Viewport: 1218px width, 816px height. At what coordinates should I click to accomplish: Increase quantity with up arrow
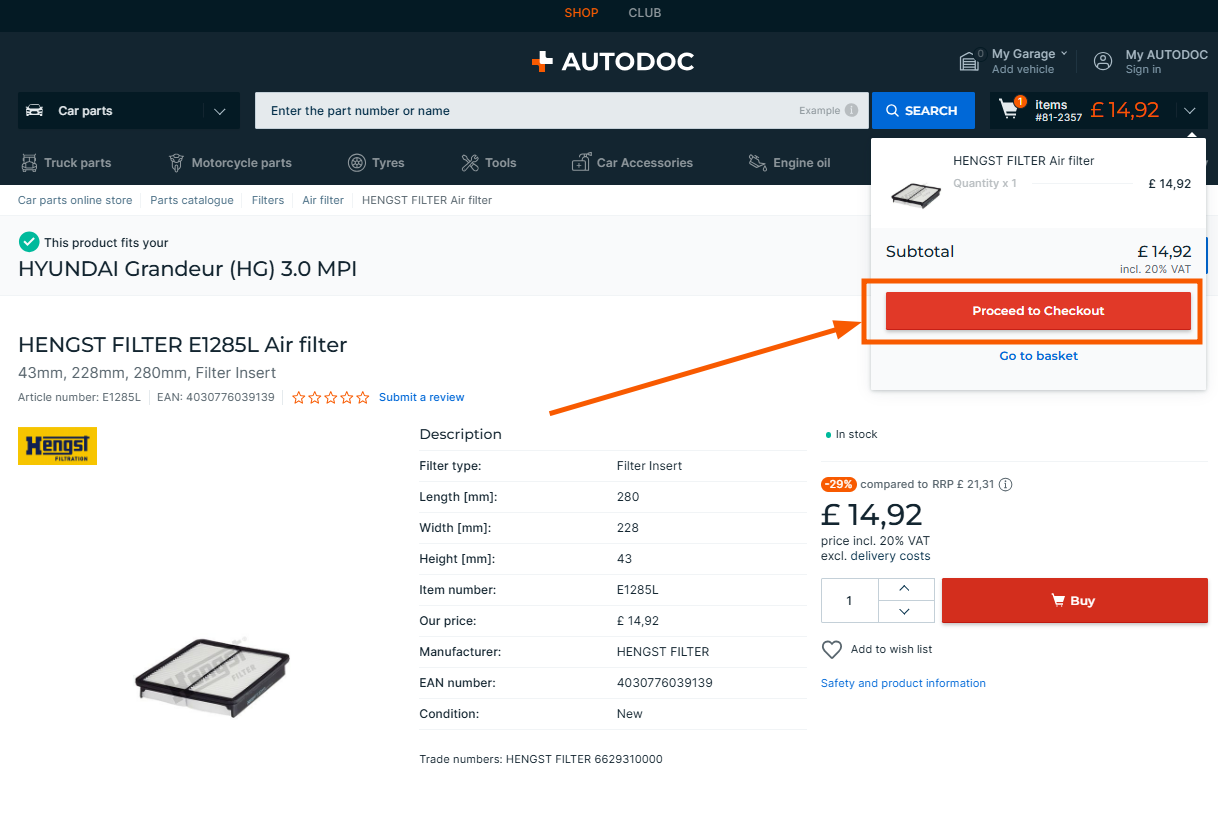904,589
